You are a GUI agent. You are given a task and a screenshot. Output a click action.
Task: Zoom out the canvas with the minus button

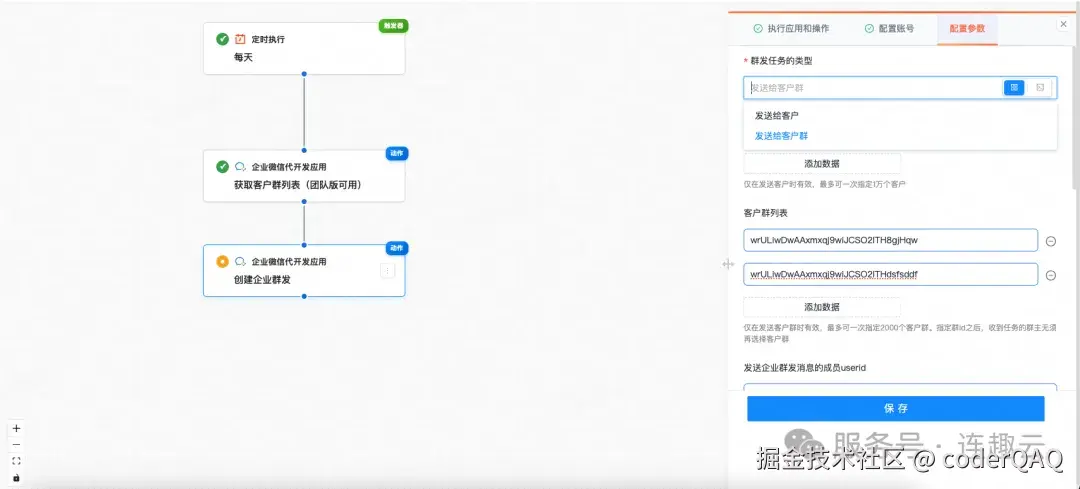click(x=17, y=445)
